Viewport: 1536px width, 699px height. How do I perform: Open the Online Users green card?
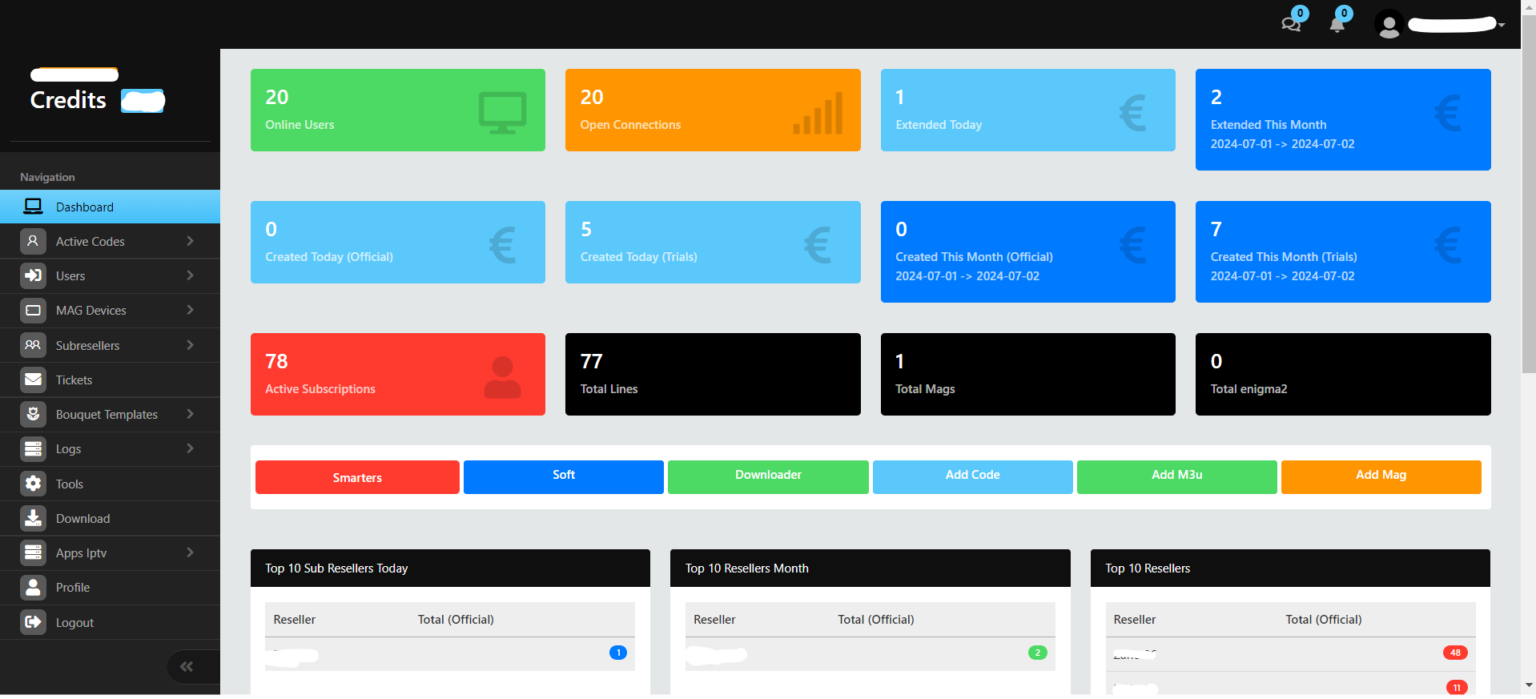click(398, 110)
